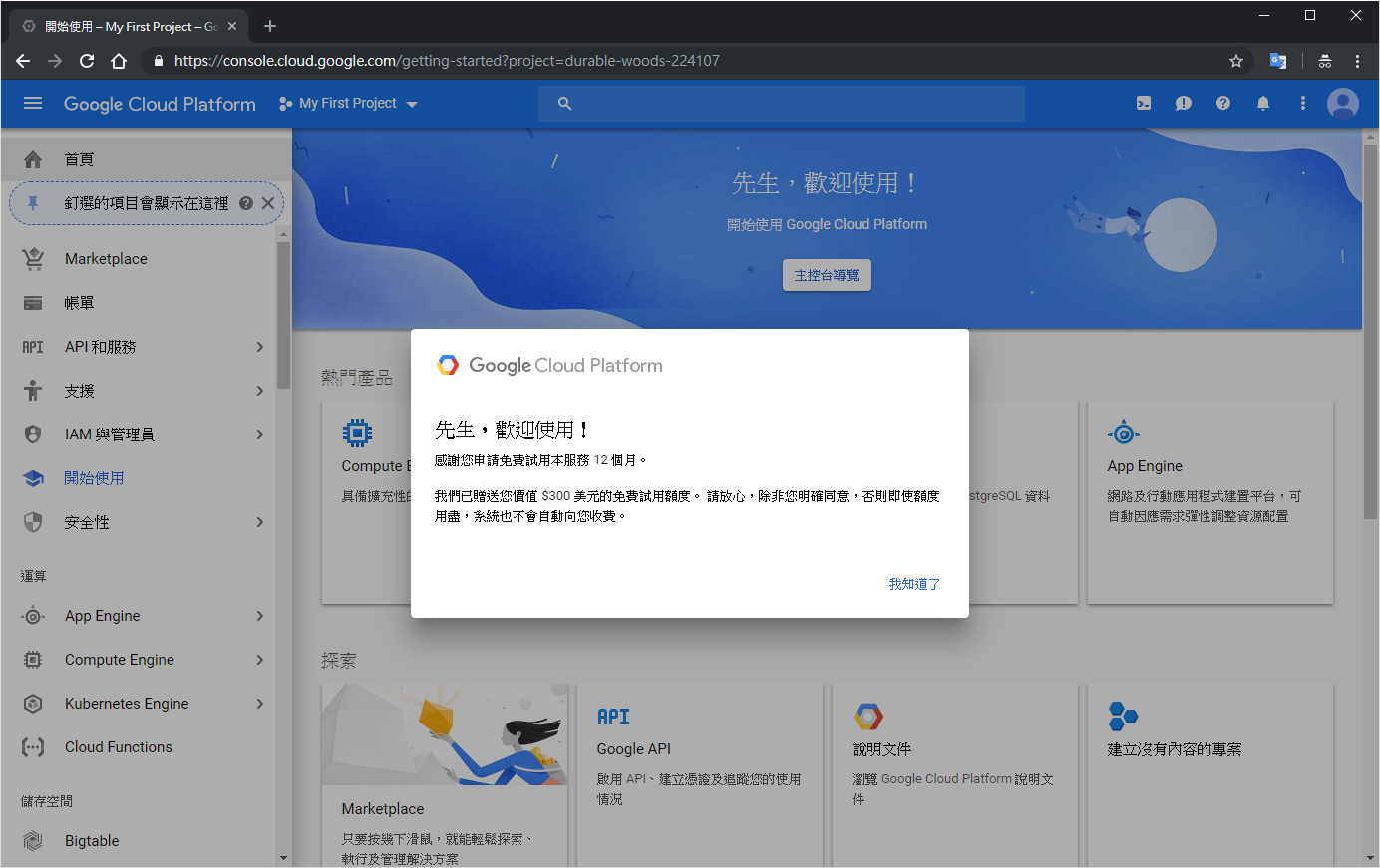The image size is (1380, 868).
Task: Click the graduation cap icon
Action: 33,478
